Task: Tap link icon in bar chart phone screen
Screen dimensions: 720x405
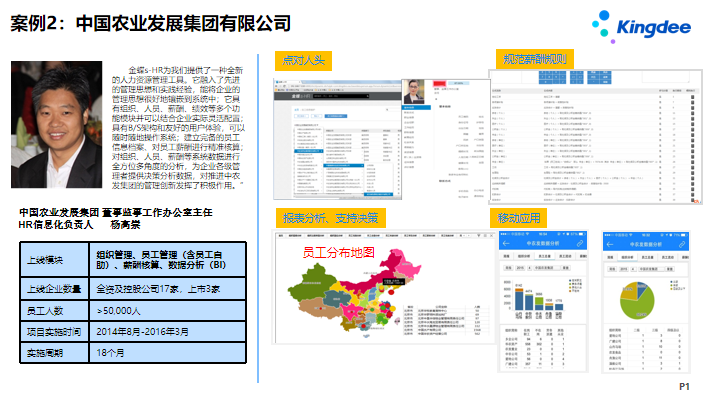Action: click(x=580, y=243)
